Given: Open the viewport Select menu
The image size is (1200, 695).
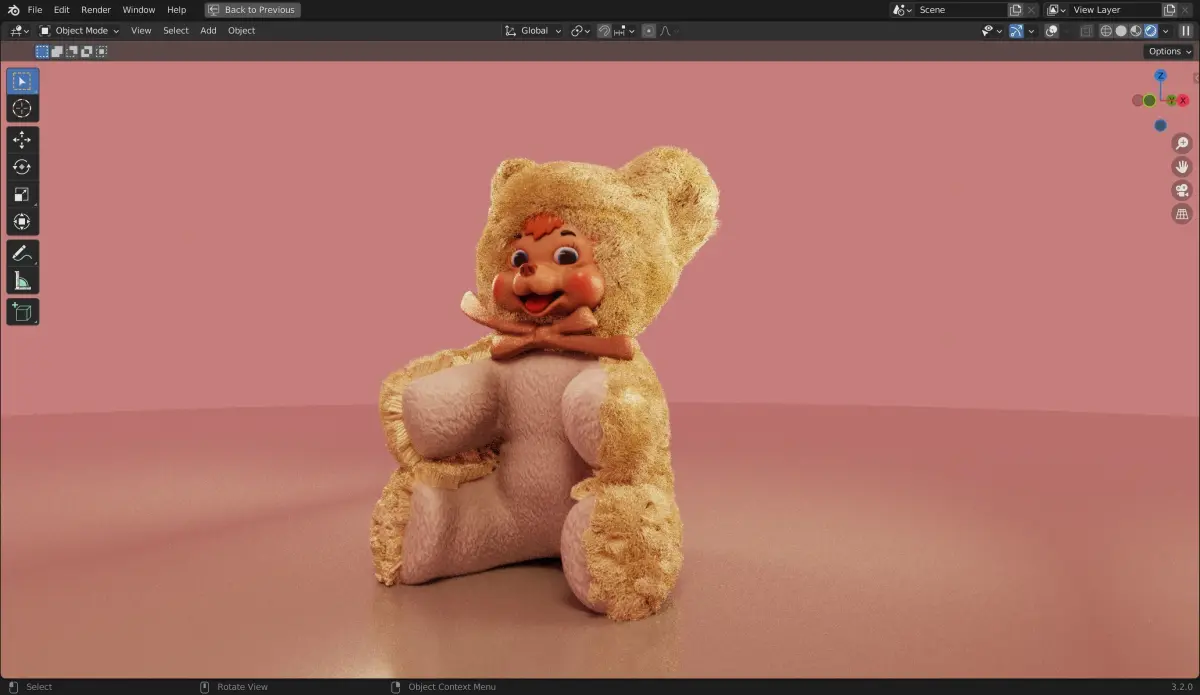Looking at the screenshot, I should pyautogui.click(x=176, y=31).
